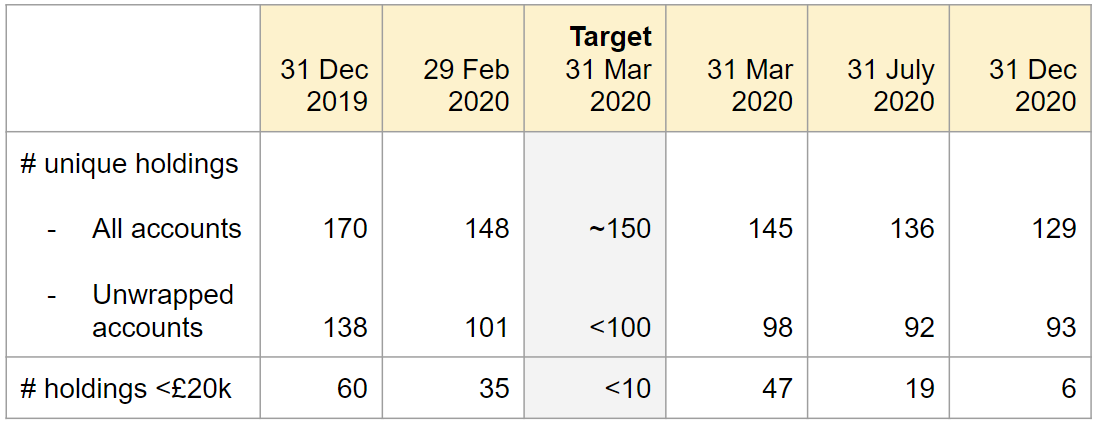Image resolution: width=1094 pixels, height=422 pixels.
Task: Select the cell showing 6
Action: [x=1068, y=388]
